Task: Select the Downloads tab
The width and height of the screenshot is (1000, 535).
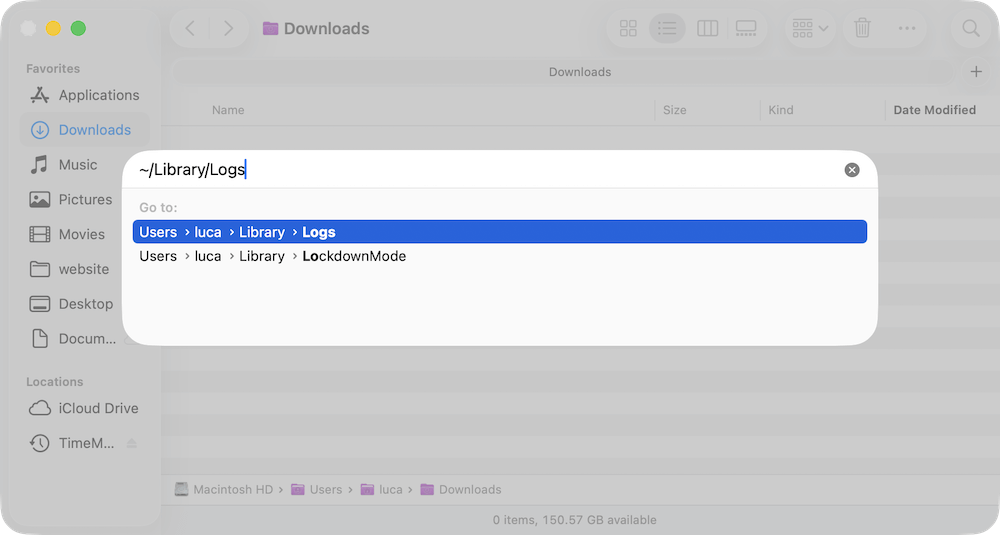Action: tap(563, 72)
